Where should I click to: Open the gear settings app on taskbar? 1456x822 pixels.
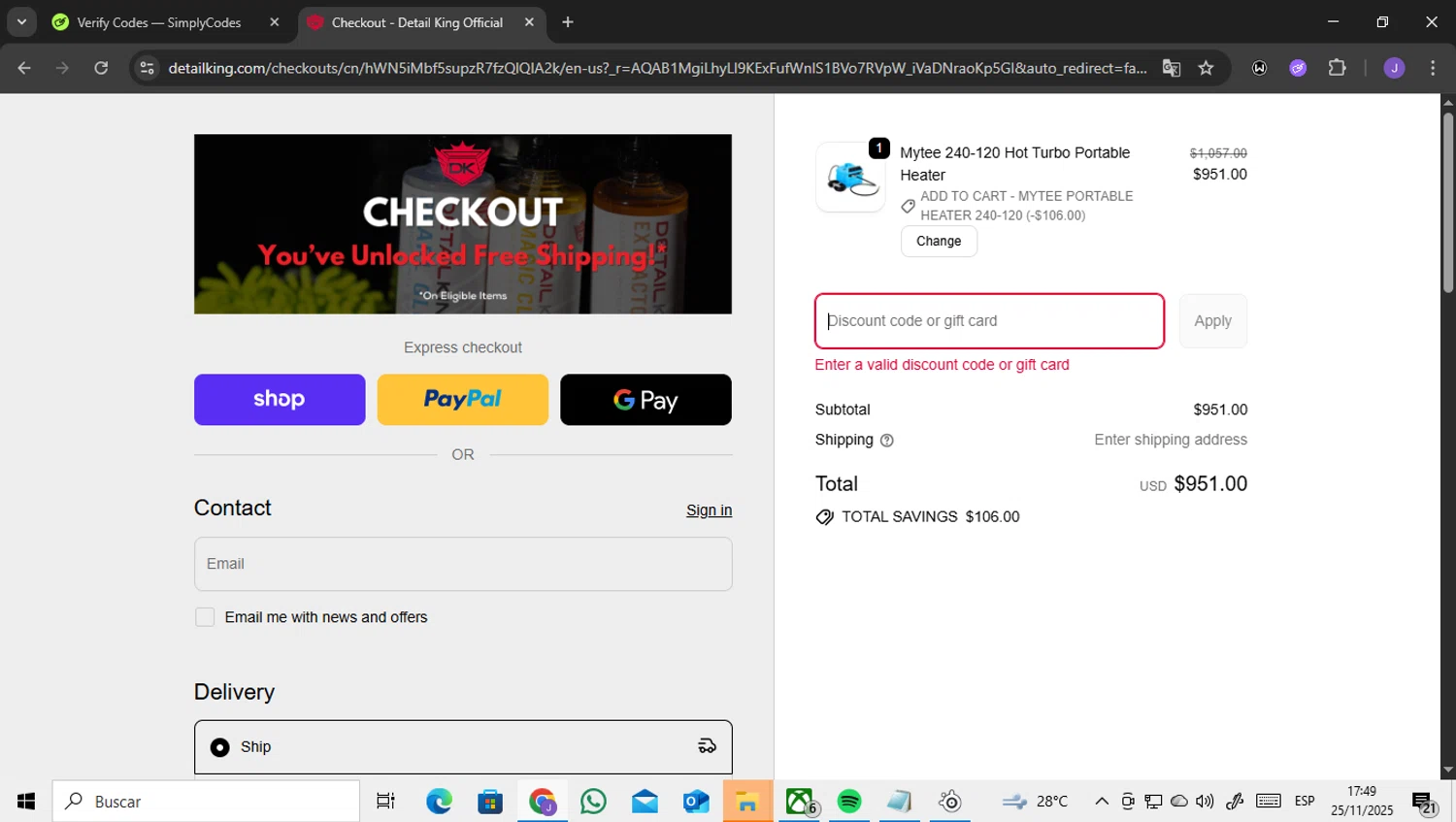(x=950, y=801)
